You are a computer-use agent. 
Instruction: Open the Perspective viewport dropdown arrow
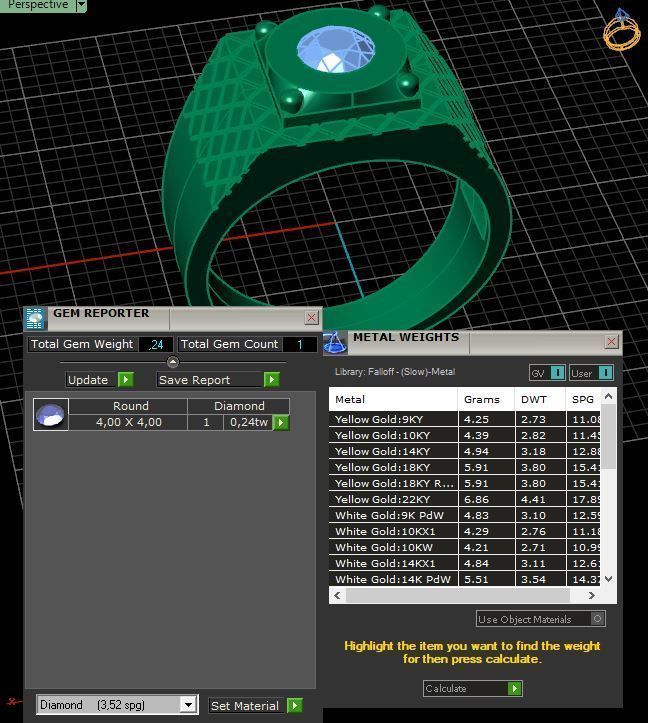[x=81, y=5]
